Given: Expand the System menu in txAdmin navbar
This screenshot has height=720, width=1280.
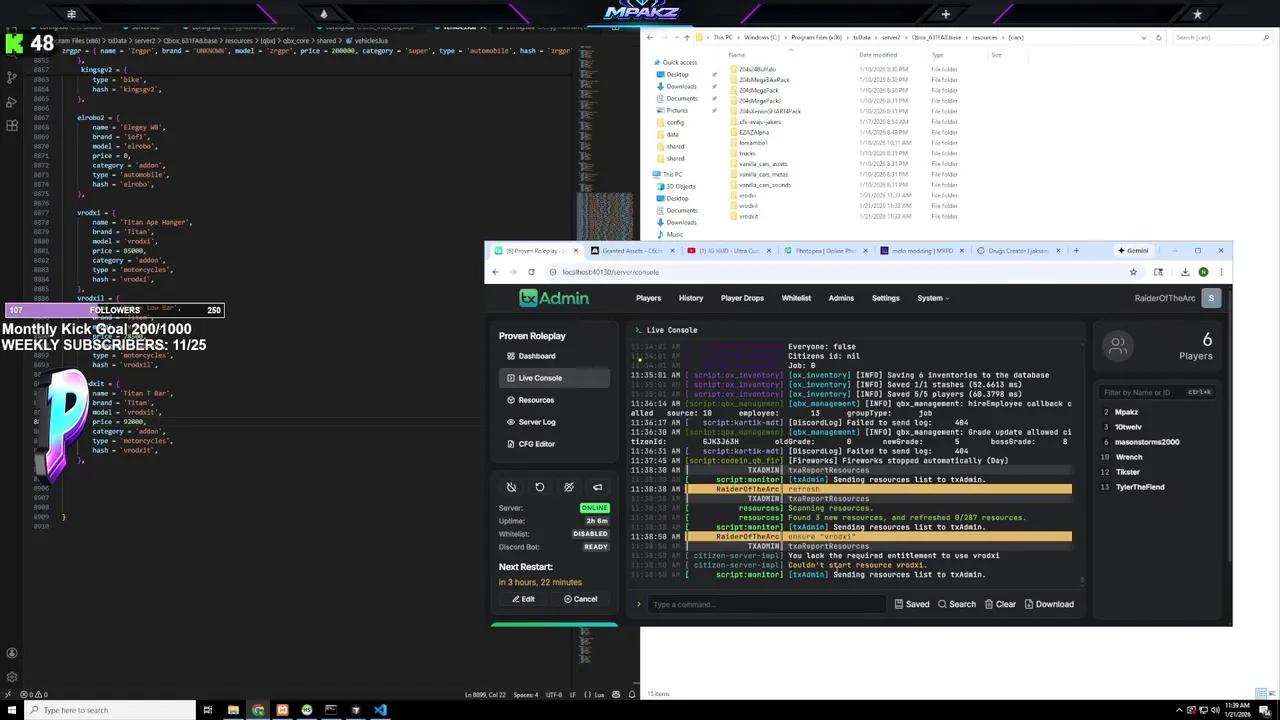Looking at the screenshot, I should click(x=932, y=298).
